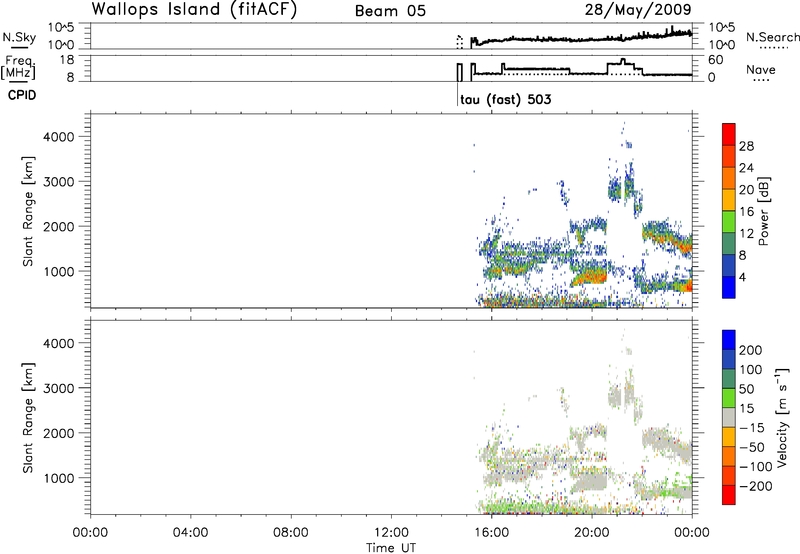The width and height of the screenshot is (800, 554).
Task: Click the gray -15 to 15 velocity color block
Action: pyautogui.click(x=729, y=417)
